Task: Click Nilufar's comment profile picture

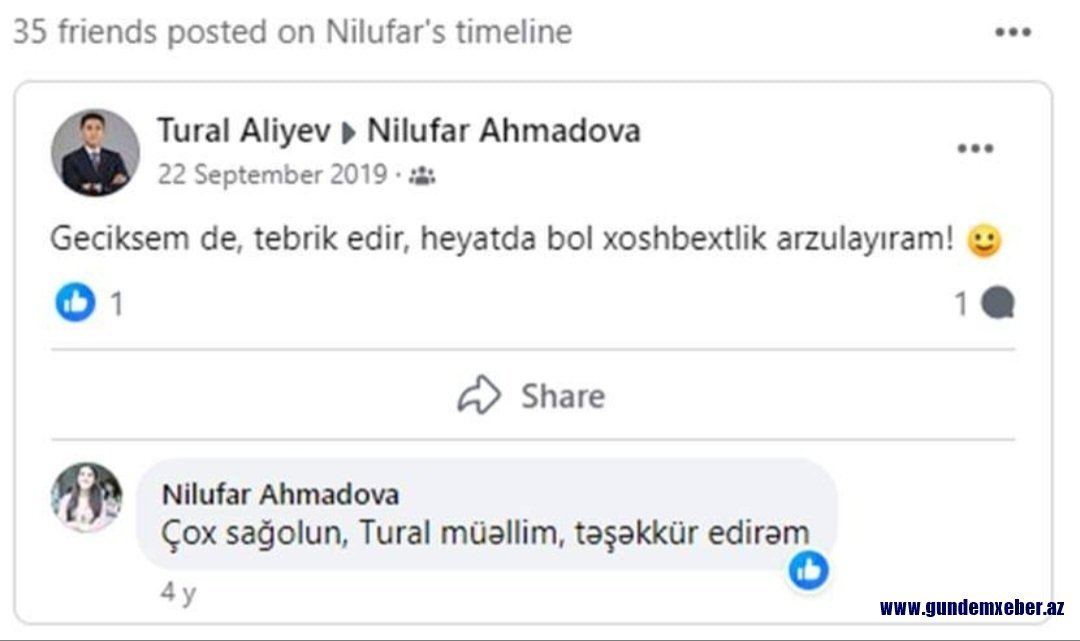Action: pyautogui.click(x=87, y=497)
